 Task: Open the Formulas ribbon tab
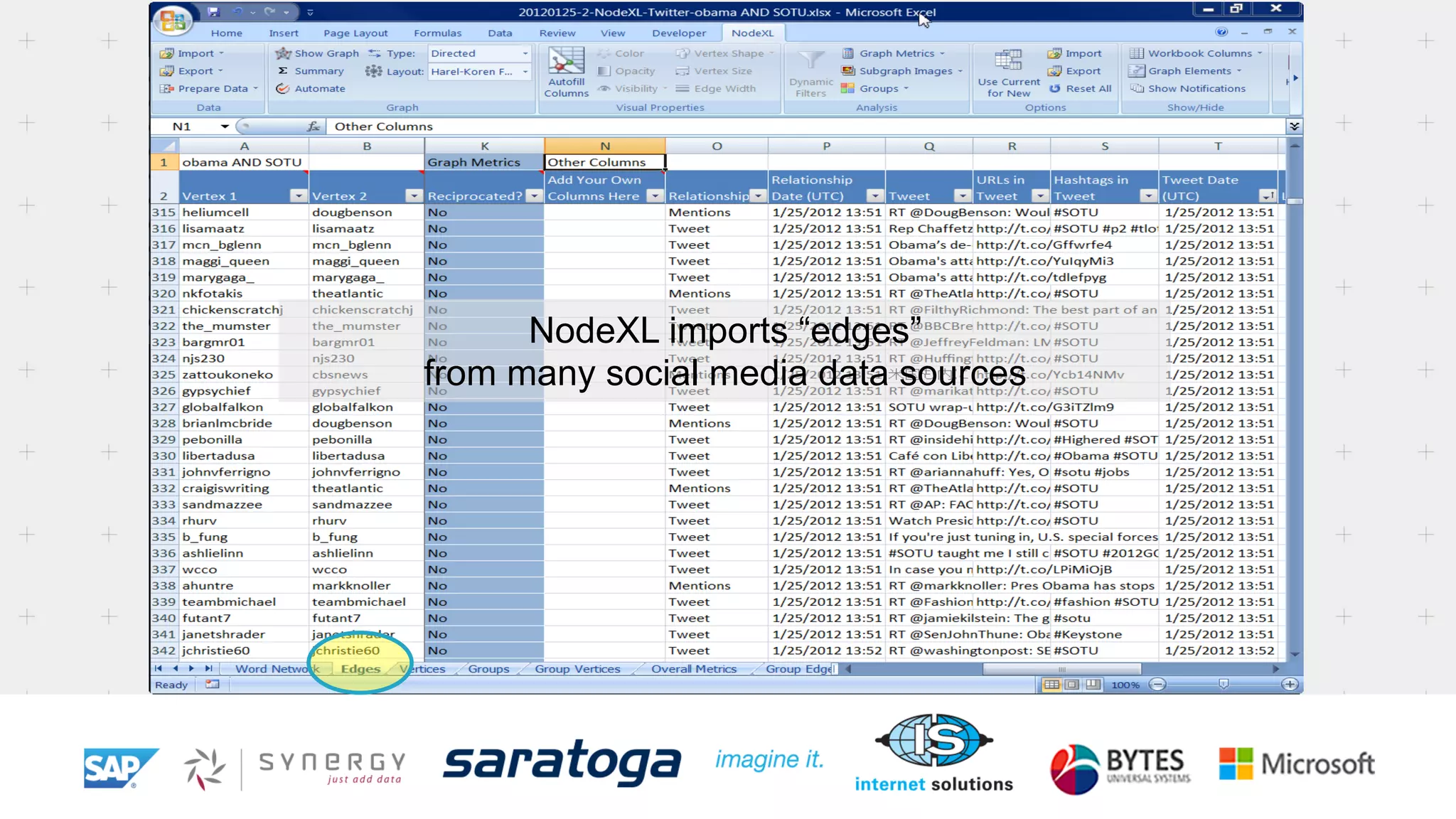pos(437,33)
